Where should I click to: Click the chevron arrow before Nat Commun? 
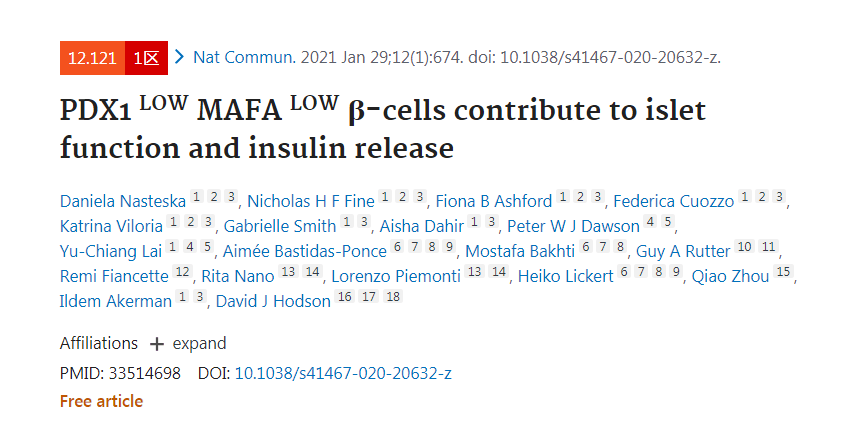tap(179, 57)
